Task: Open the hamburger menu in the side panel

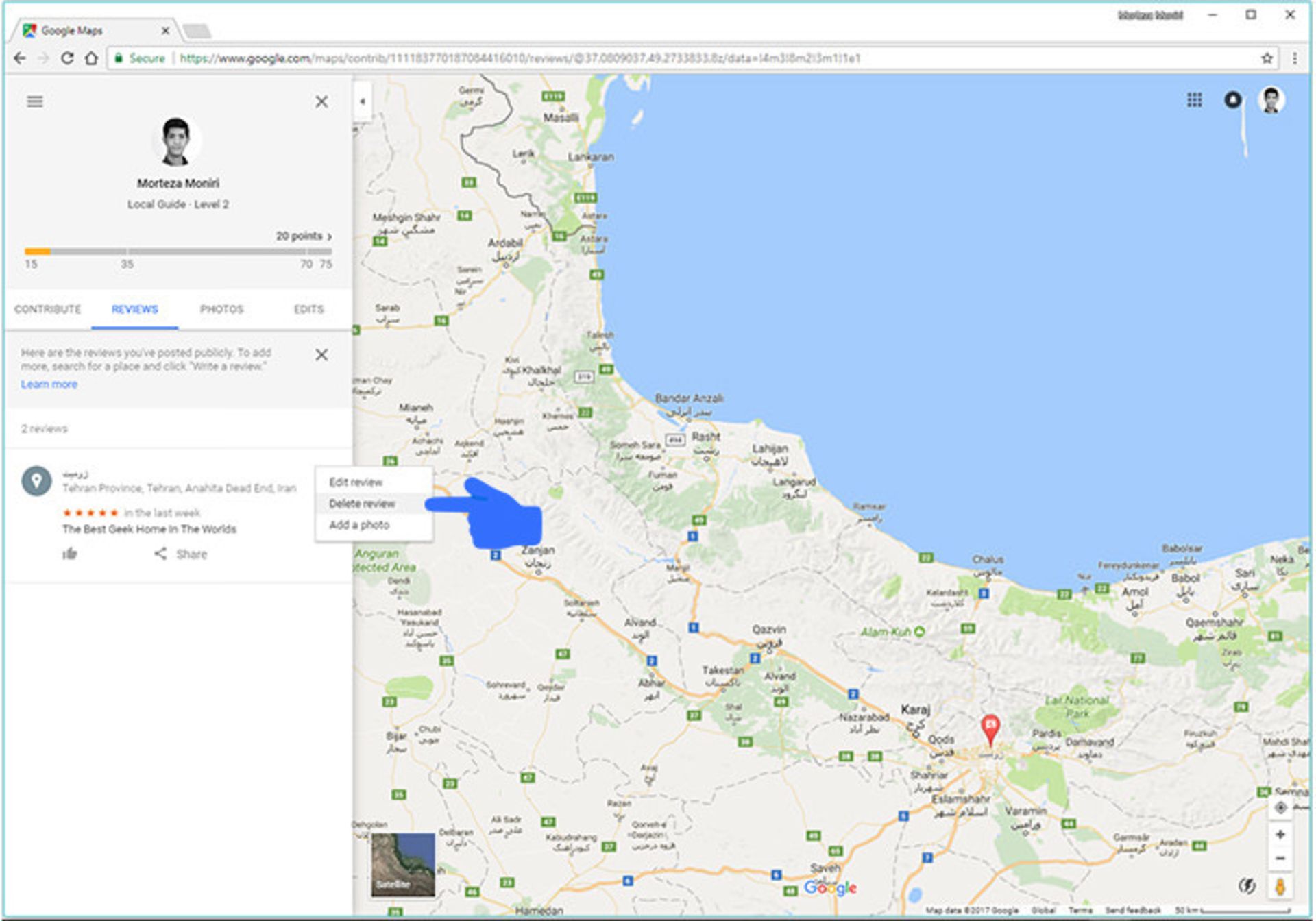Action: pyautogui.click(x=35, y=101)
